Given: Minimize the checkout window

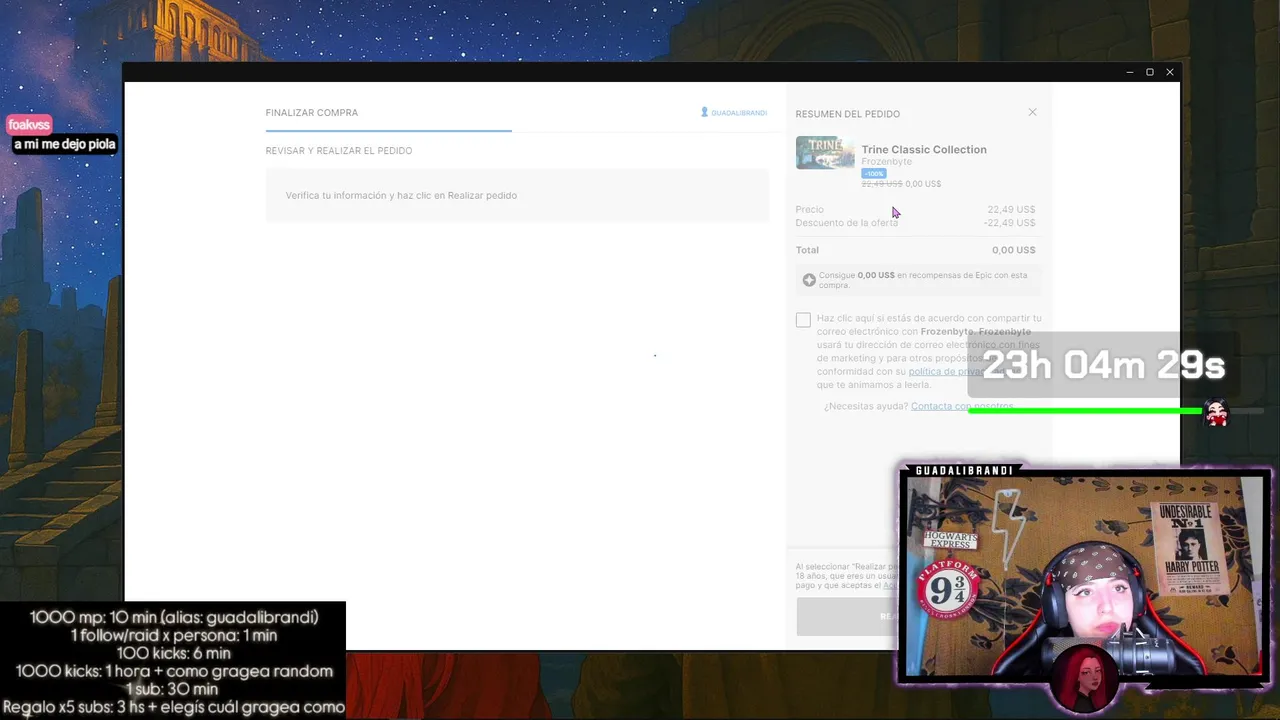Looking at the screenshot, I should [1130, 72].
